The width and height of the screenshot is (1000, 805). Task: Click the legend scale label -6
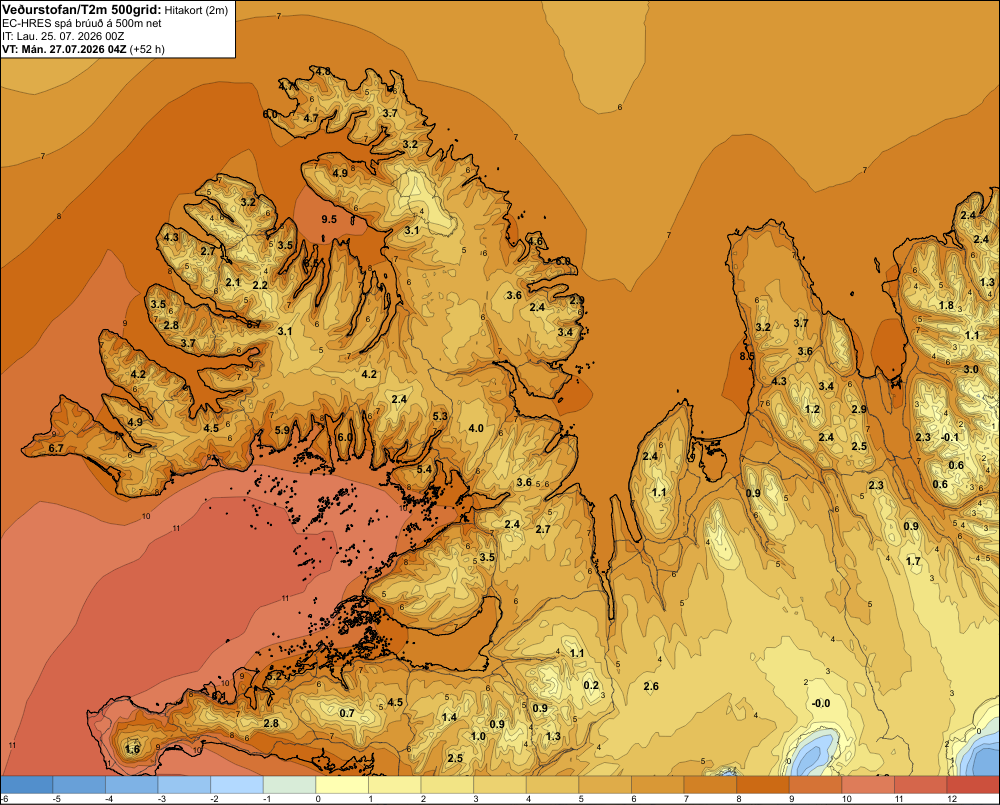click(x=4, y=799)
